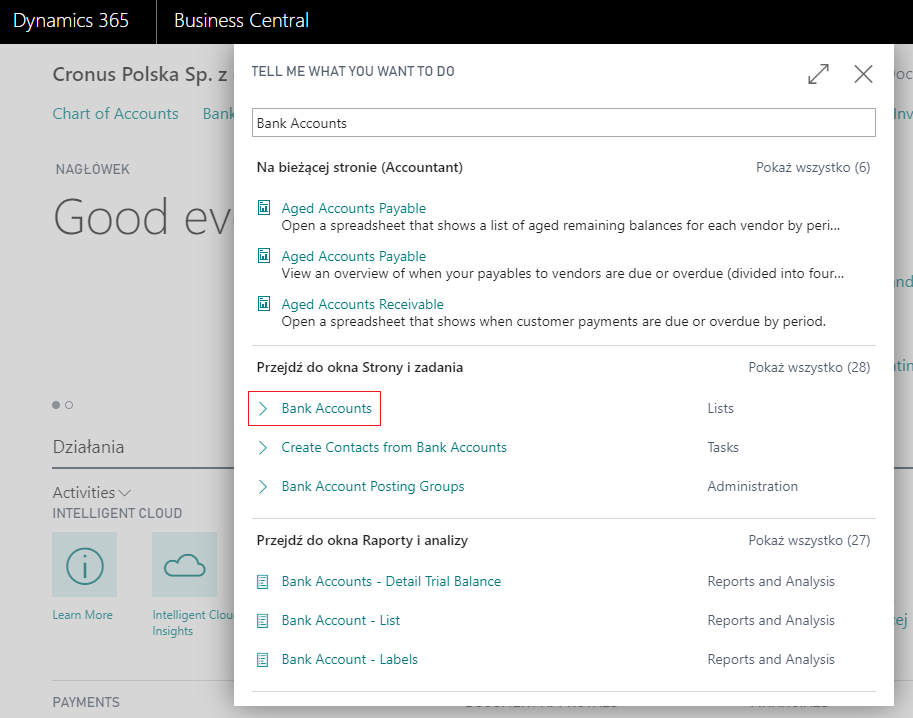
Task: Click the Lists category next to Bank Accounts
Action: coord(720,408)
